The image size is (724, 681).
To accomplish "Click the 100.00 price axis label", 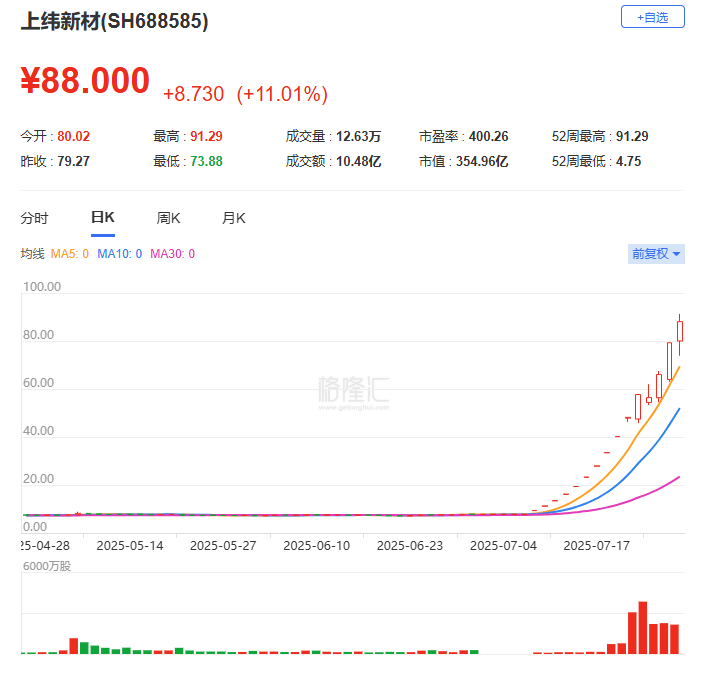I will [x=42, y=287].
